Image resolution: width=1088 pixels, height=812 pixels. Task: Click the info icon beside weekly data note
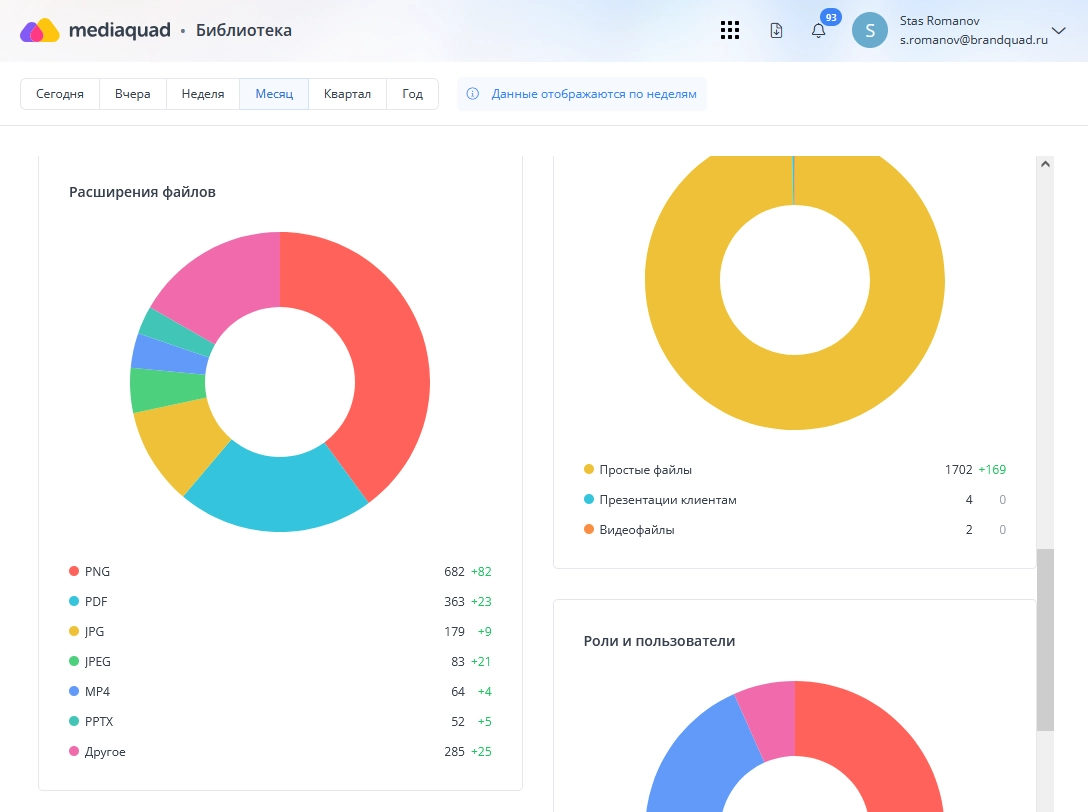tap(473, 94)
